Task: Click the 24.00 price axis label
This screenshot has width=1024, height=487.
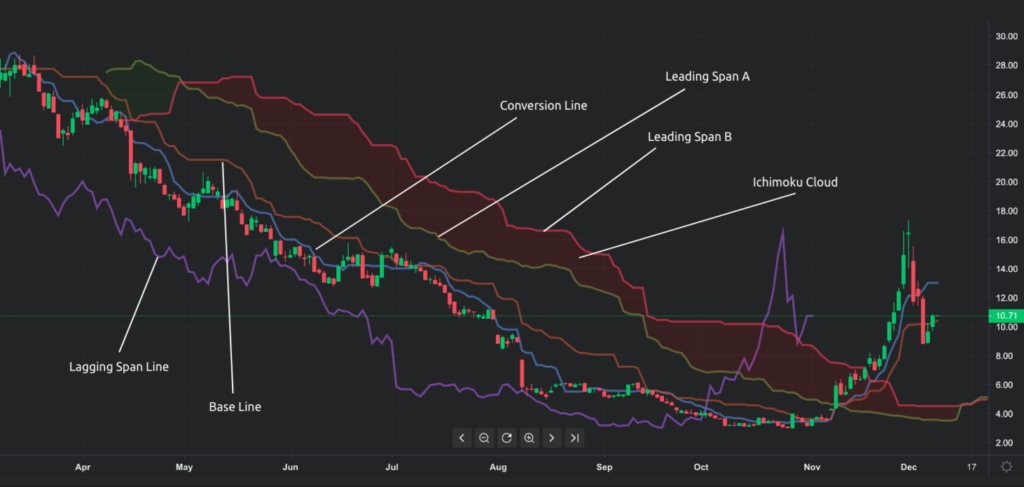Action: pos(1006,123)
